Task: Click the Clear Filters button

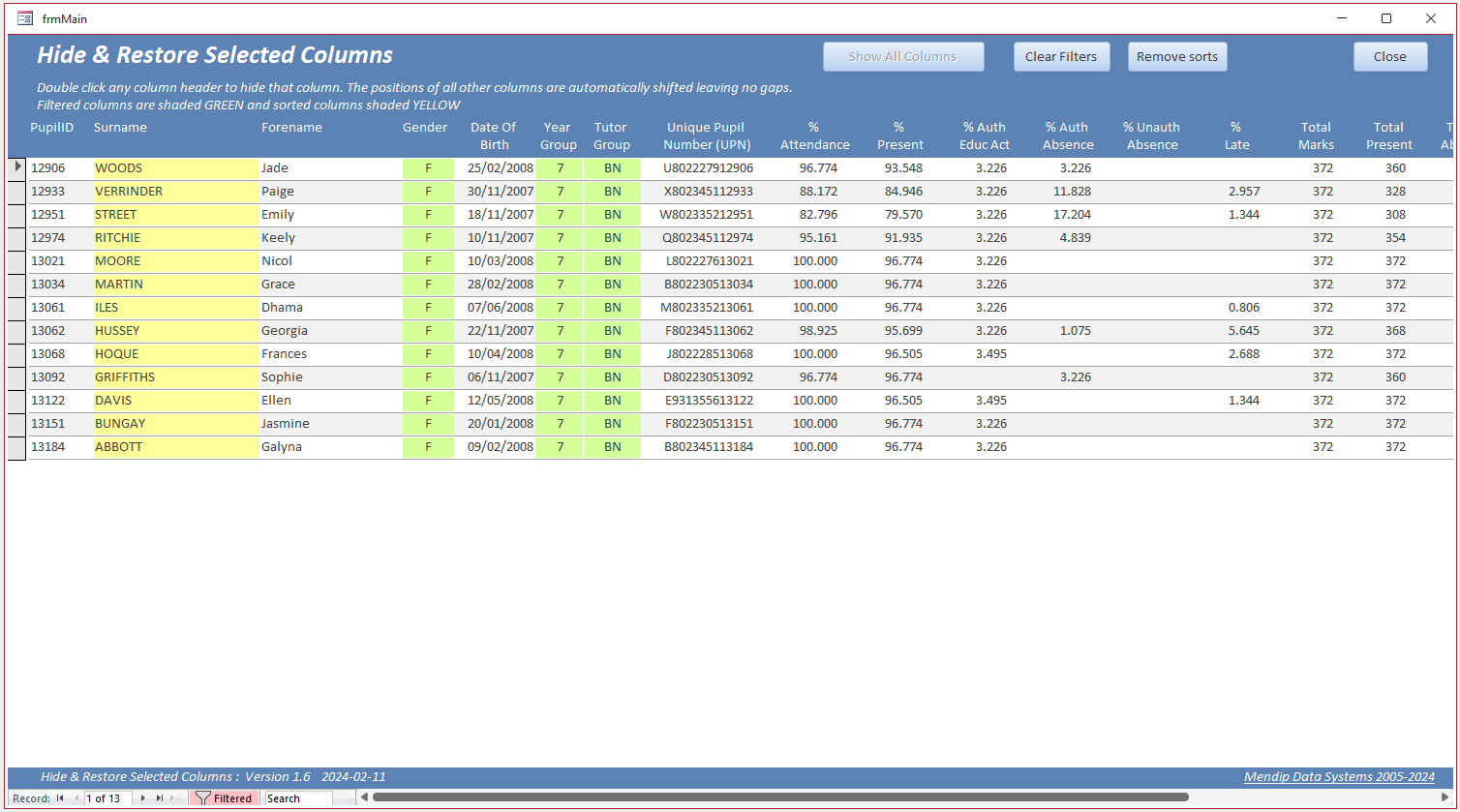Action: pos(1061,57)
